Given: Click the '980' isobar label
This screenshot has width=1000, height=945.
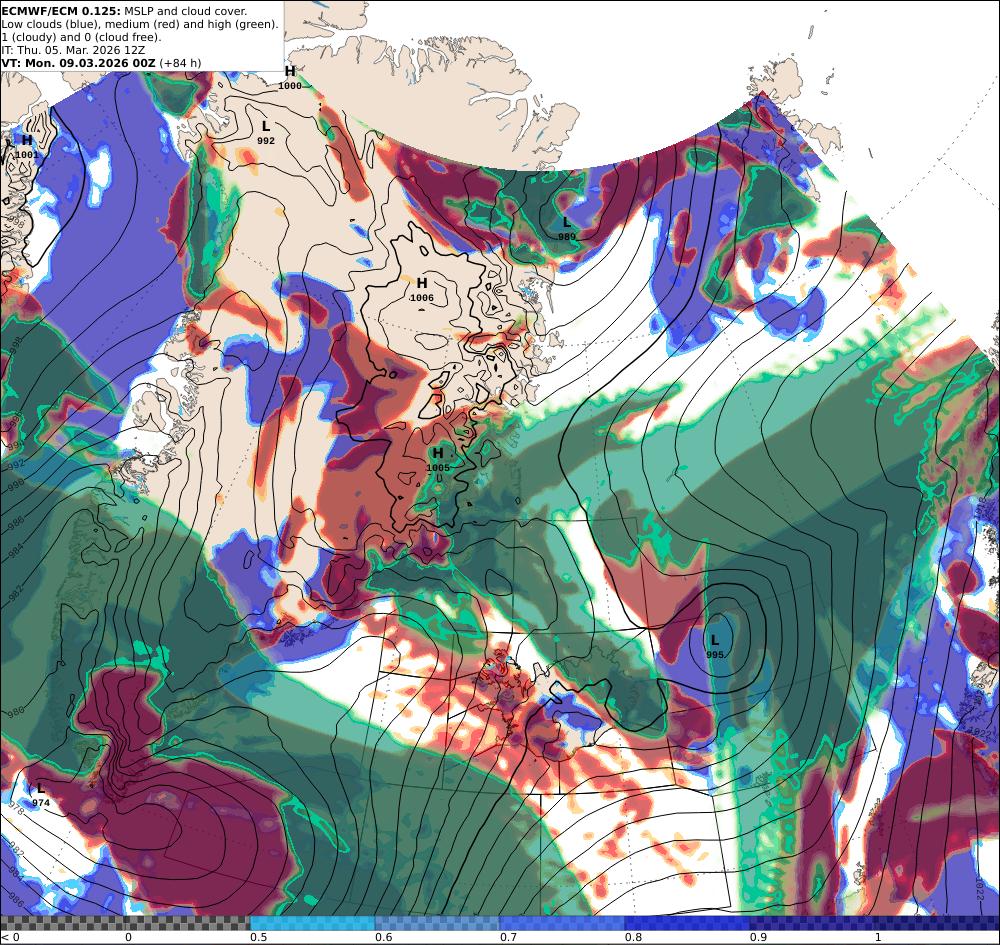Looking at the screenshot, I should (x=15, y=711).
